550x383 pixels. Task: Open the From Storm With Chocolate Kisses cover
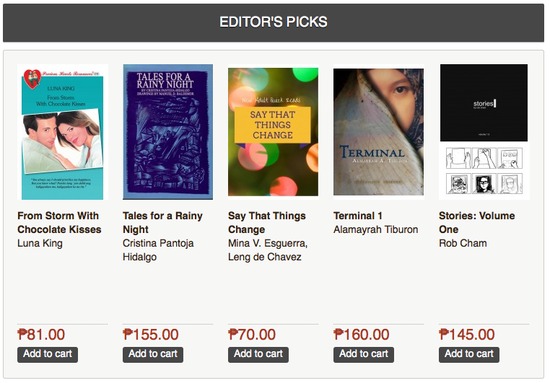point(62,132)
